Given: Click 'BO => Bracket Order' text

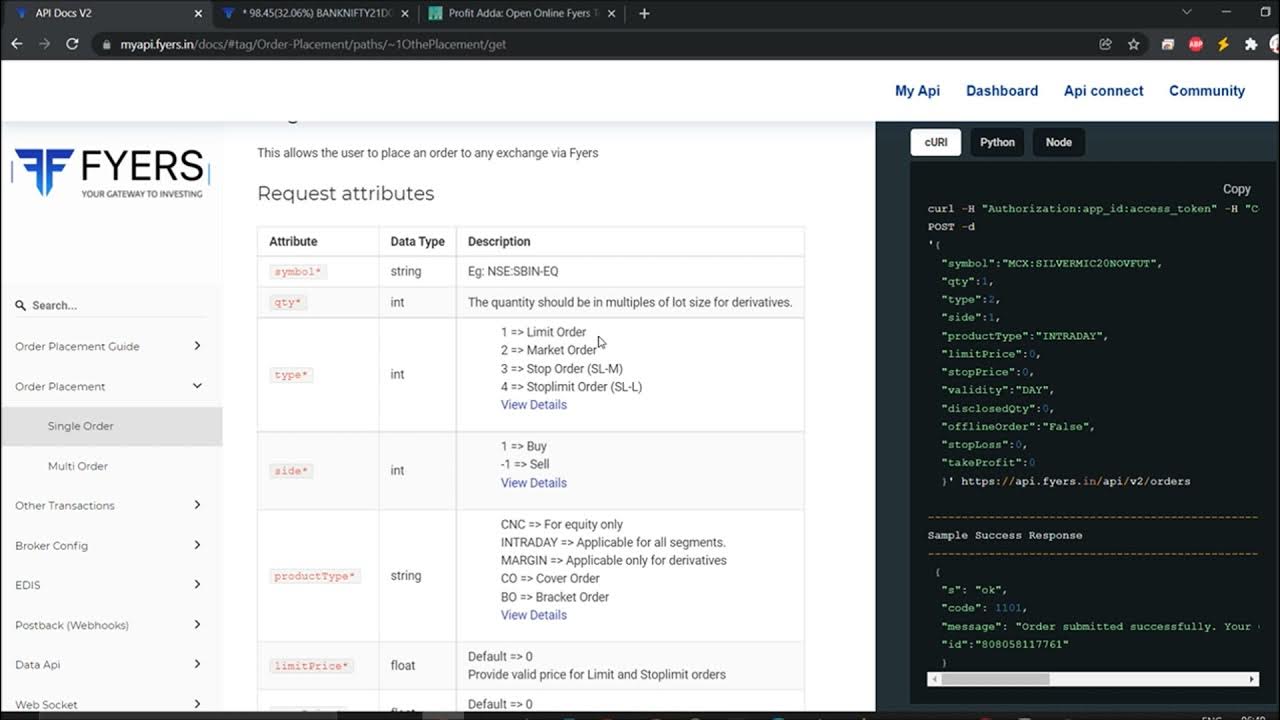Looking at the screenshot, I should (x=555, y=597).
